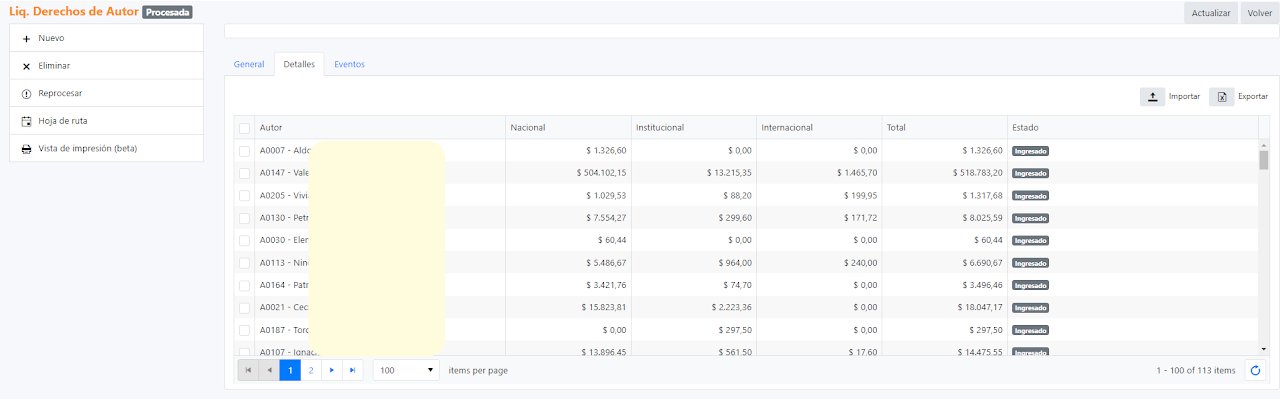Check the row A0205 checkbox

click(x=244, y=195)
